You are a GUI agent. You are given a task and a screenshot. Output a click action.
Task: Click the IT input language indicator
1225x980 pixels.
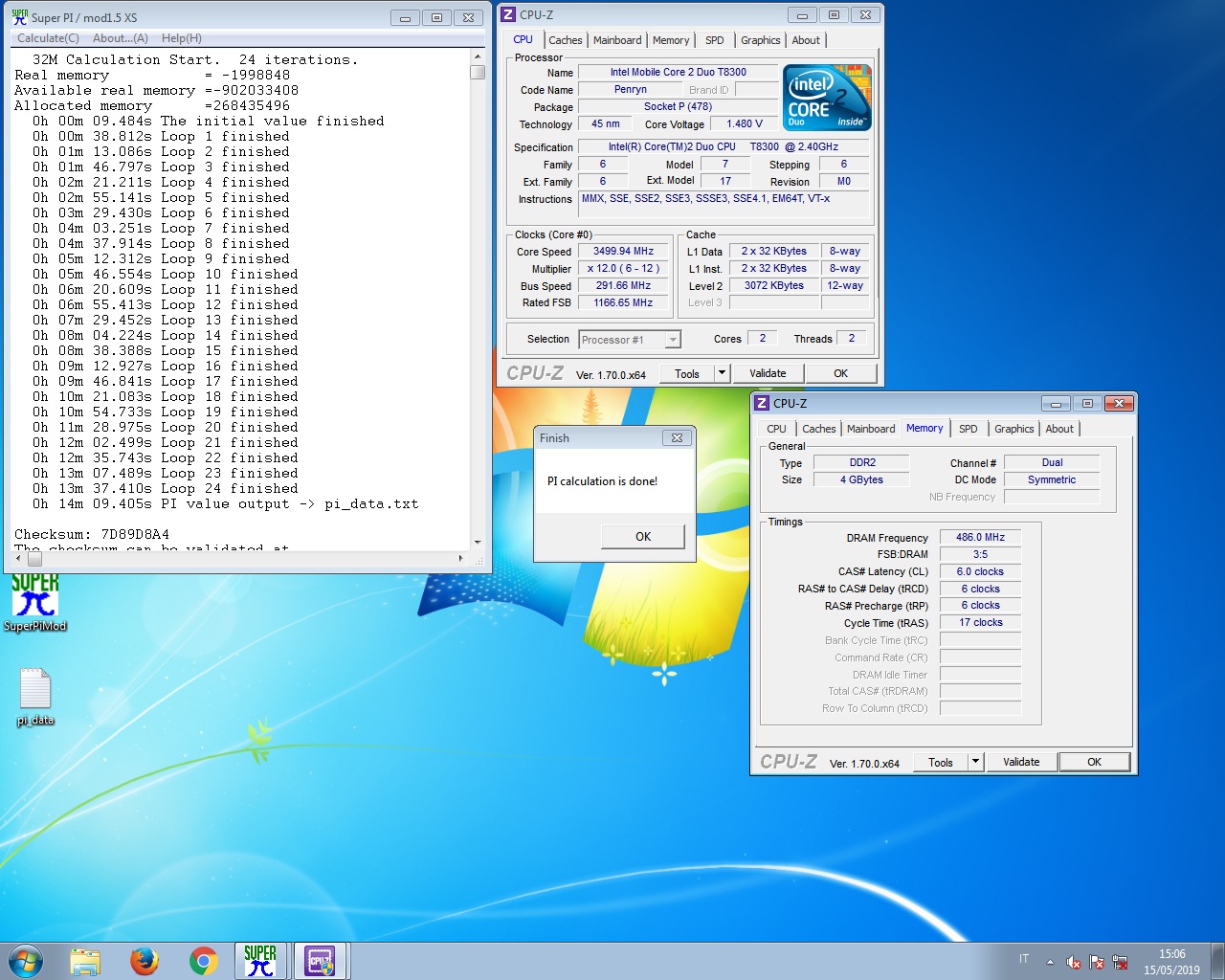click(x=1024, y=959)
